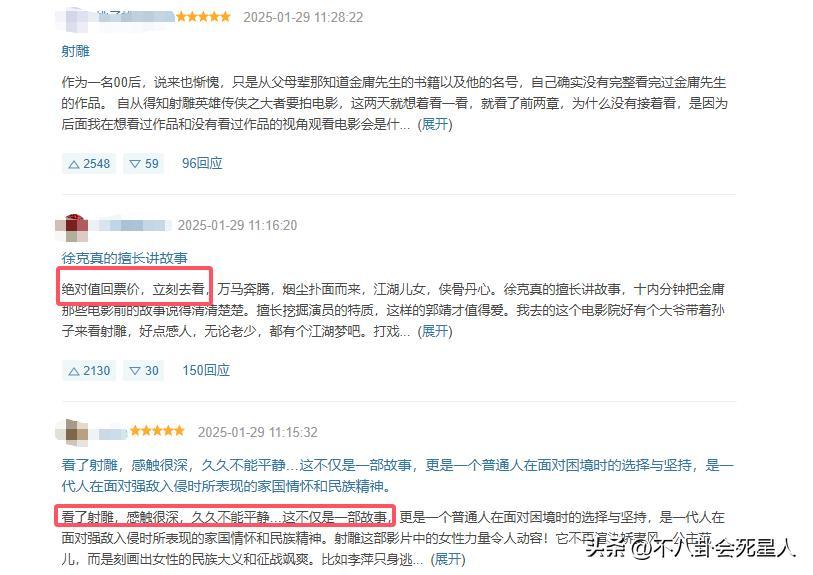Upvote the review with 2548 likes
The image size is (813, 575).
[x=89, y=164]
